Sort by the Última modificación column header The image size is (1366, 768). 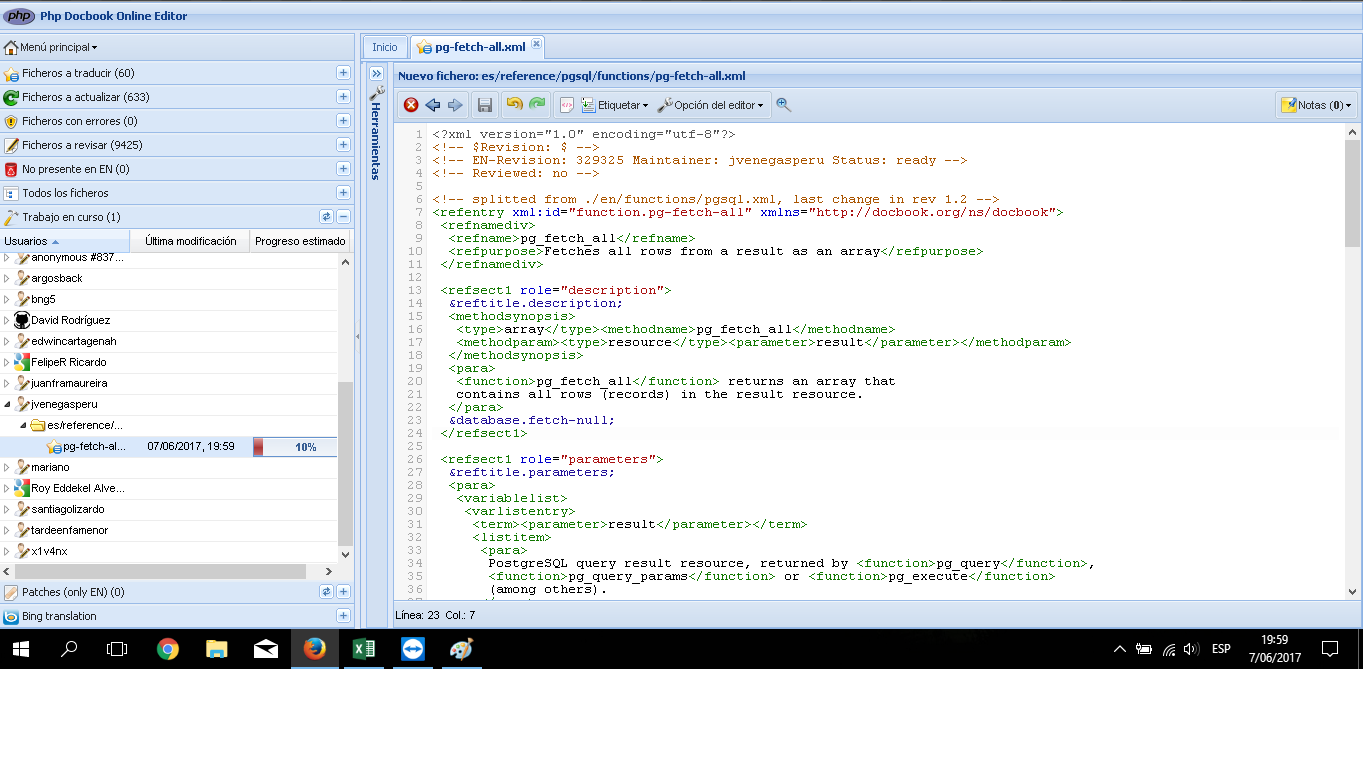(190, 241)
